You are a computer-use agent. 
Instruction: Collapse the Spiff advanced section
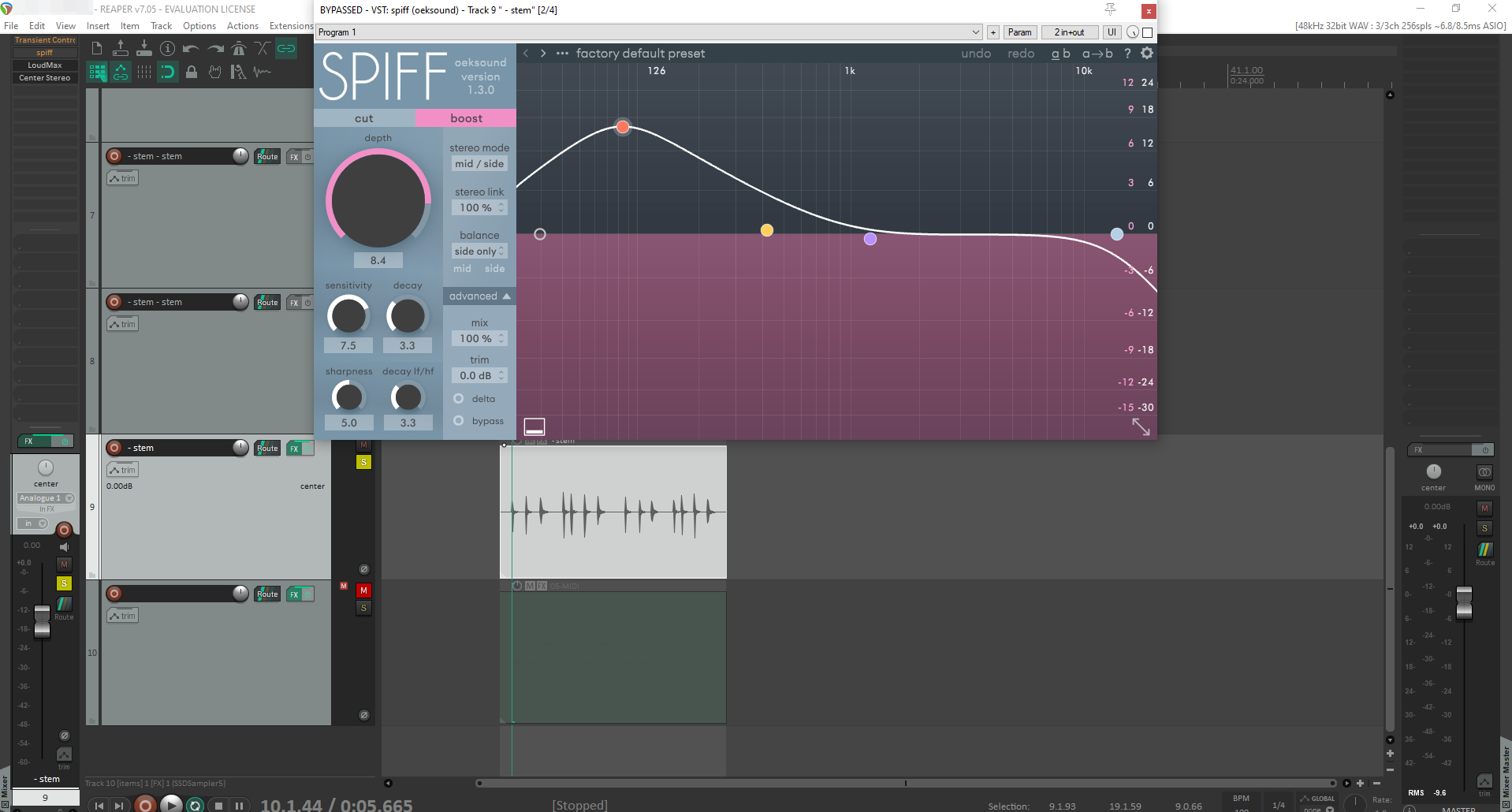[479, 296]
